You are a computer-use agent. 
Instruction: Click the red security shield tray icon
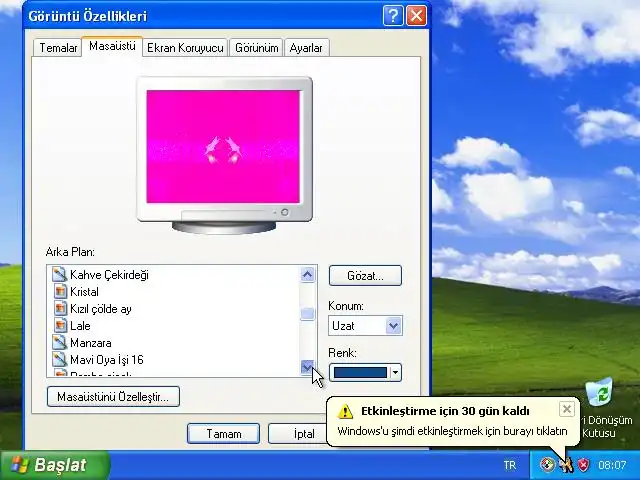pos(584,464)
